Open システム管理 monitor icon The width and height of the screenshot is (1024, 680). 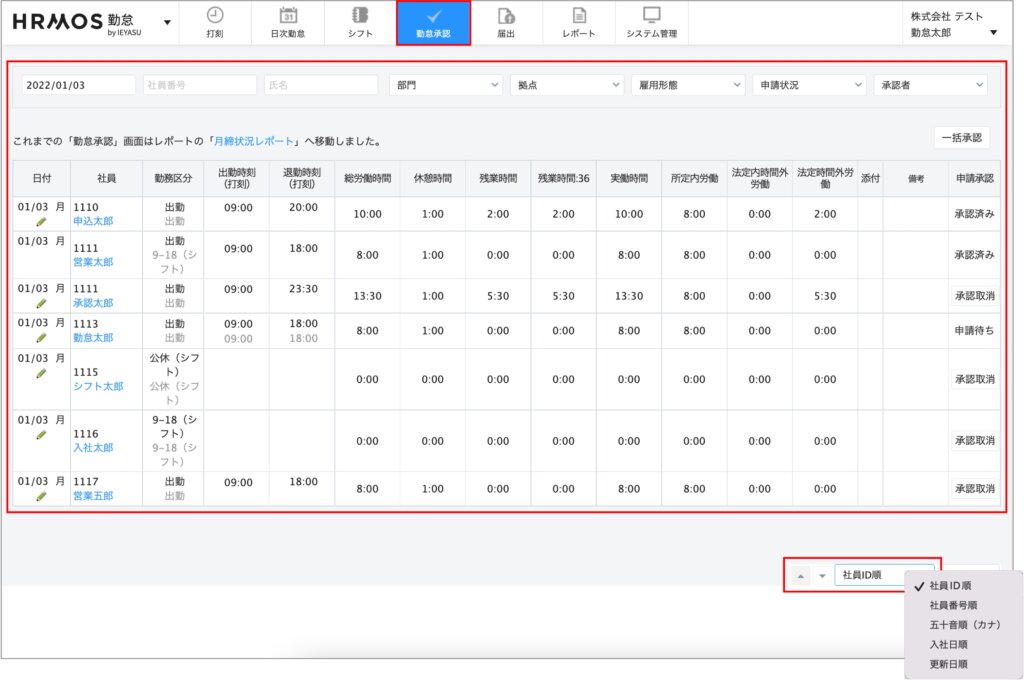point(651,16)
